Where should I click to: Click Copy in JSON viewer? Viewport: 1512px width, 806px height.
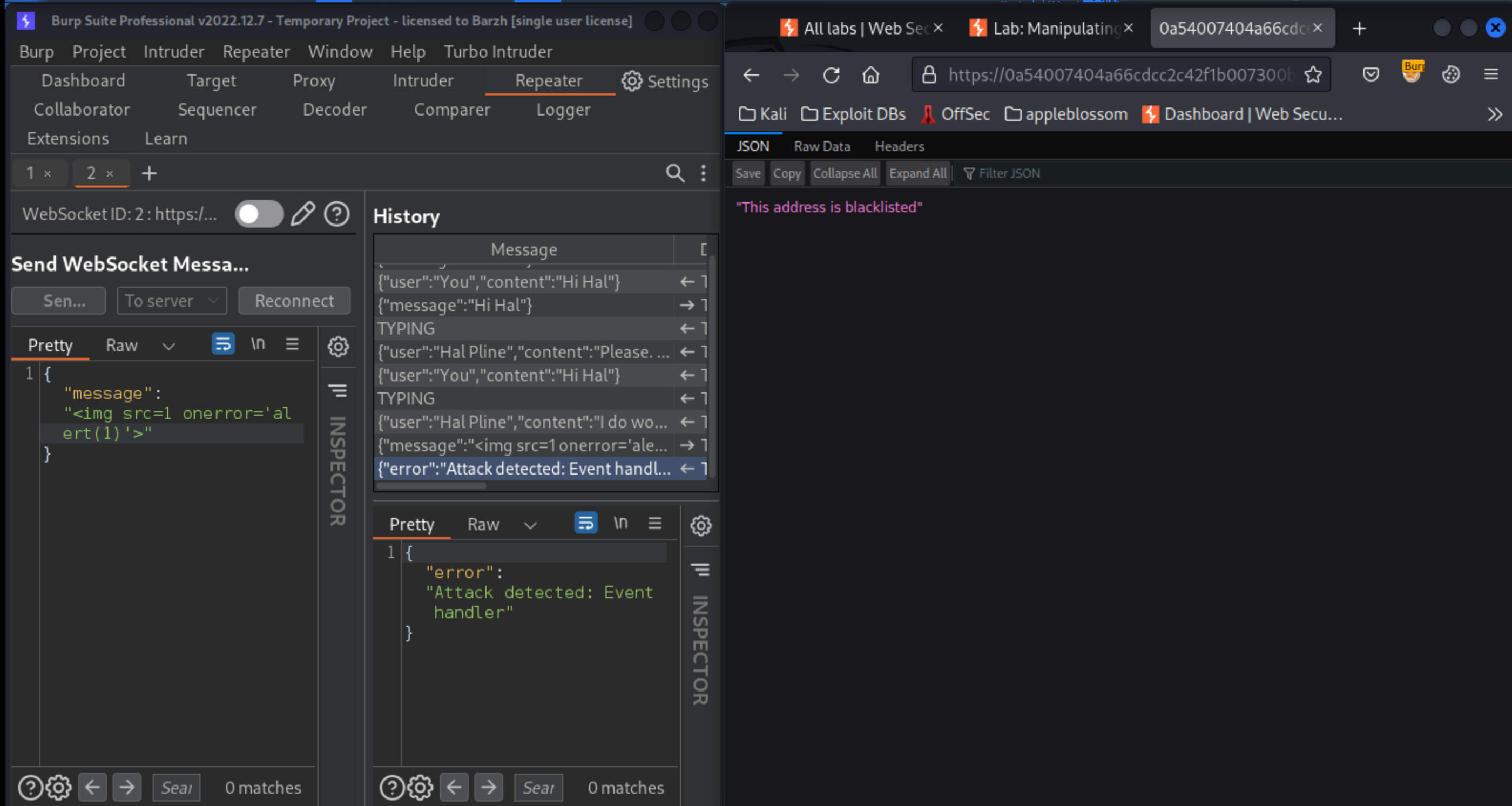[787, 174]
